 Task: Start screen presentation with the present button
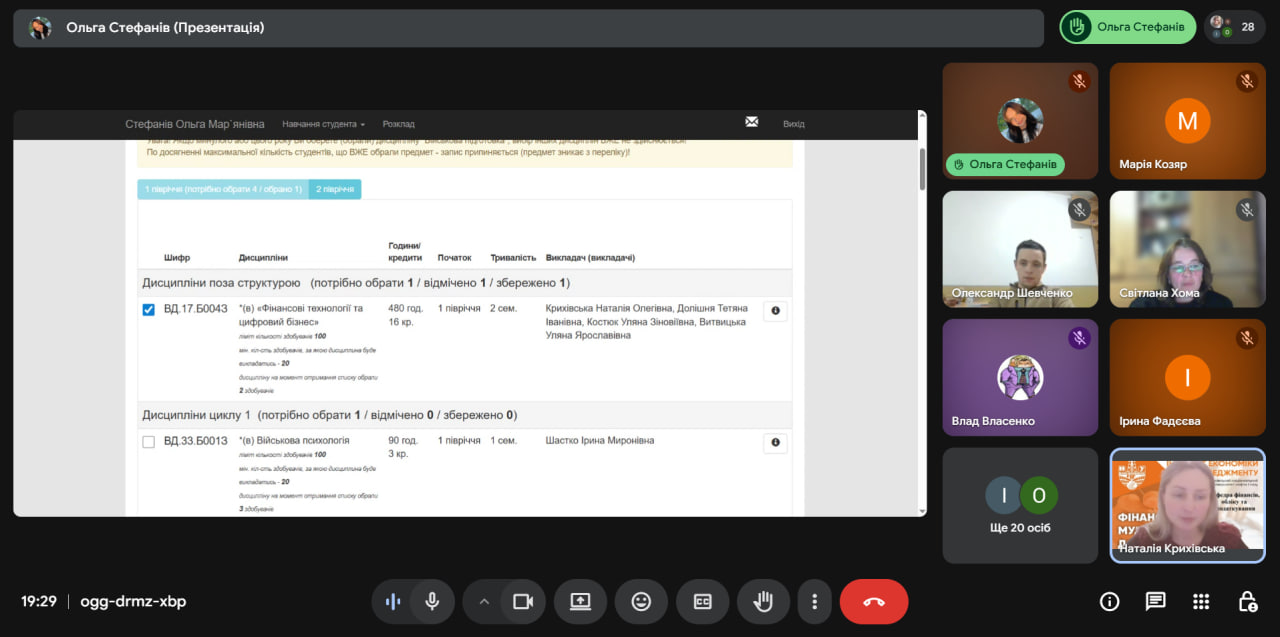click(580, 602)
